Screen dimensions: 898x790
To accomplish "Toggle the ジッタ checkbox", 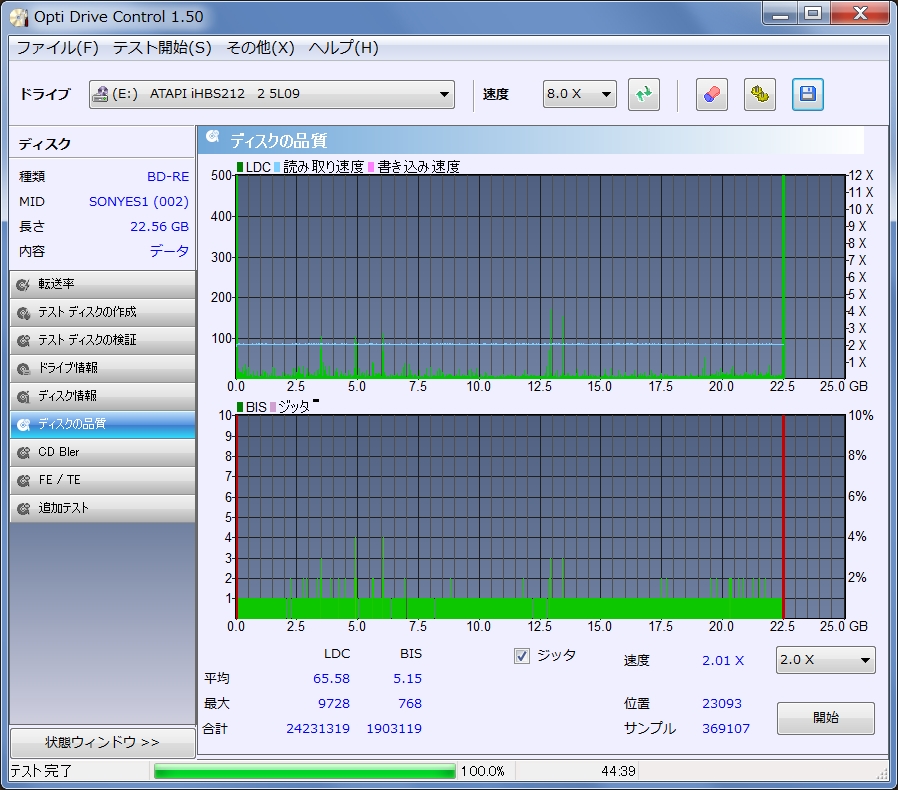I will [521, 656].
